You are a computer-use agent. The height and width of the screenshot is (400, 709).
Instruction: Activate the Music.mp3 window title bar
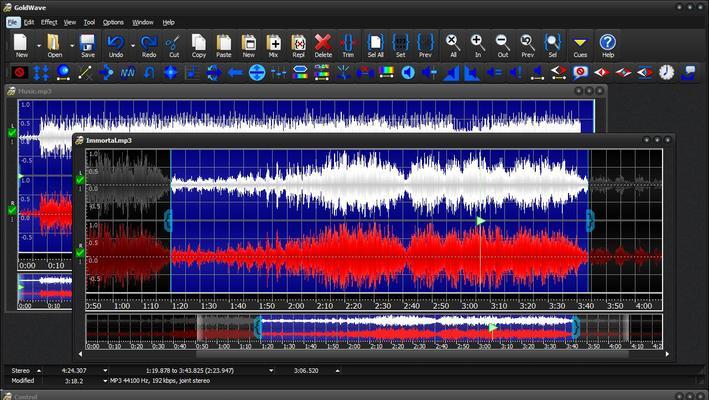click(x=306, y=91)
